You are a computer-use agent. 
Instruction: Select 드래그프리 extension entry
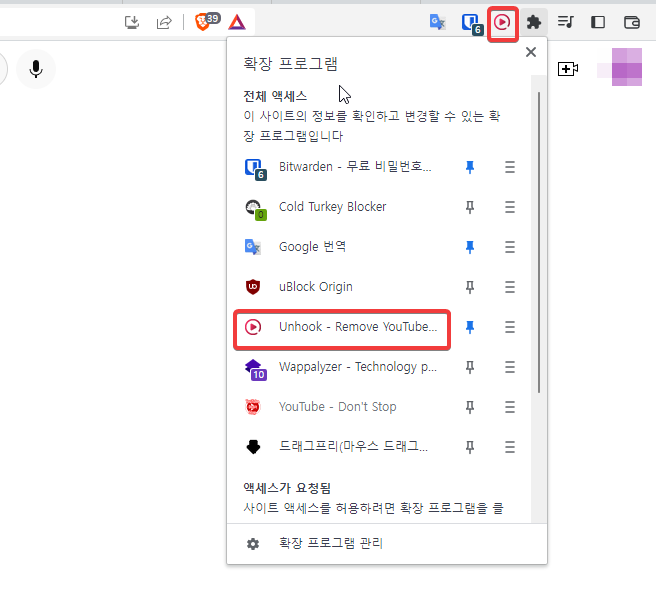tap(342, 447)
